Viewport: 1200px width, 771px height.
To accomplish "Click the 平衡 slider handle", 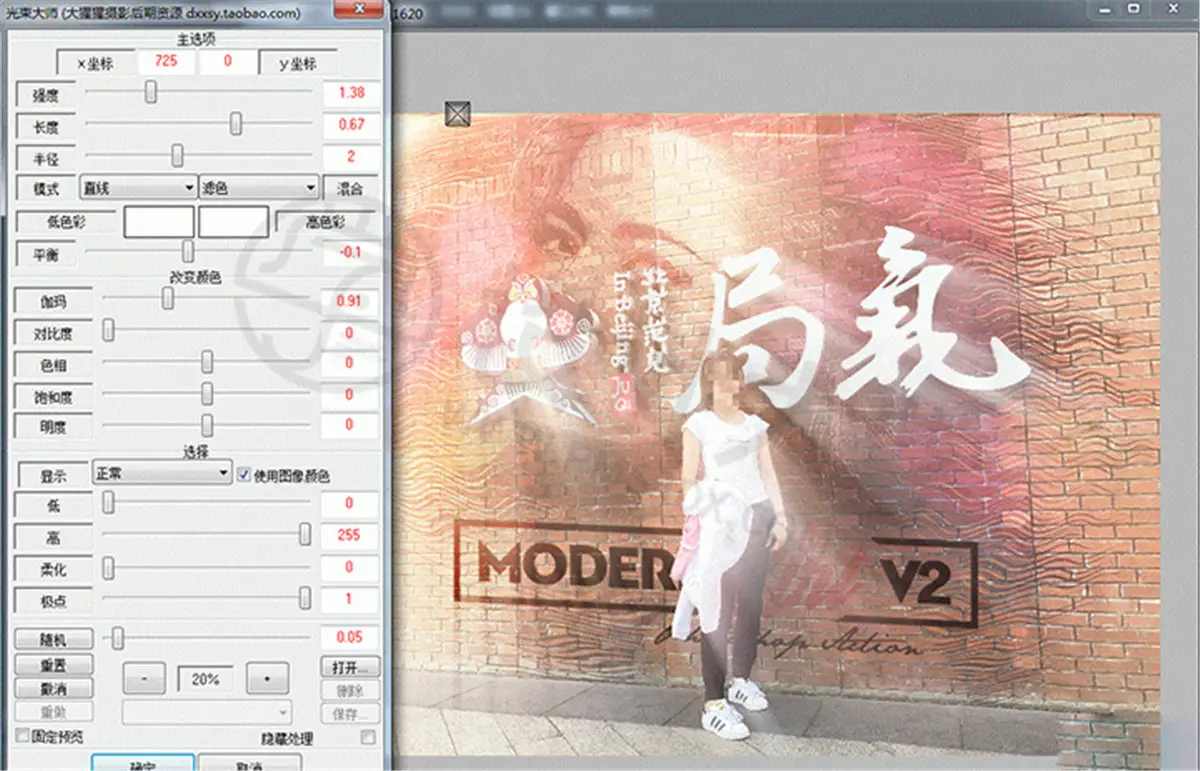I will pos(187,251).
